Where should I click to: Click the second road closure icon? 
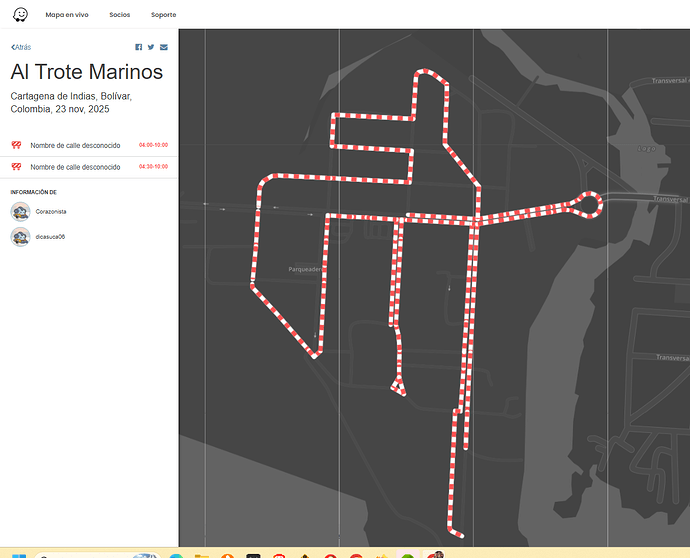(x=16, y=166)
